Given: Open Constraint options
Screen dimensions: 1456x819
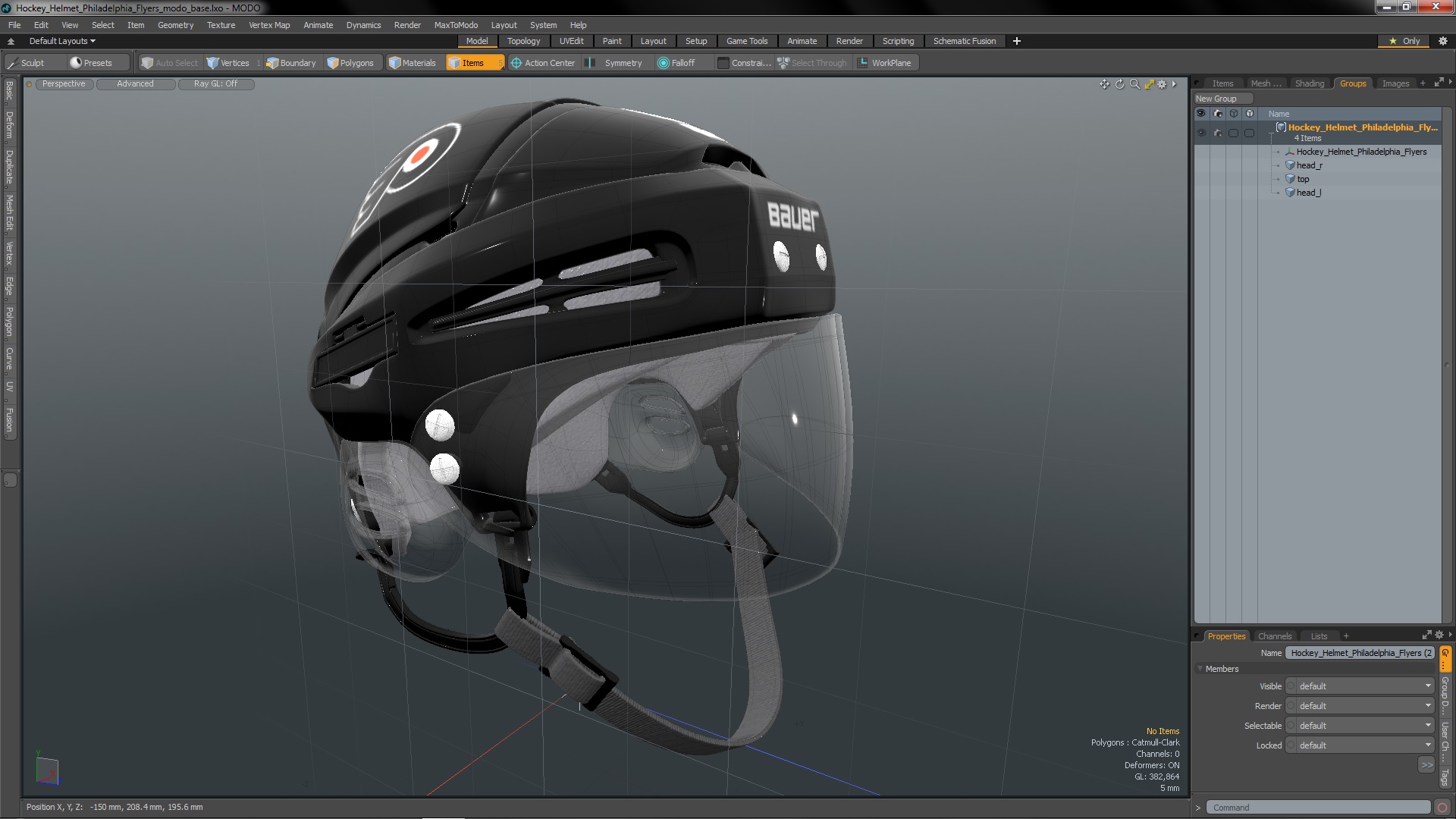Looking at the screenshot, I should coord(744,63).
